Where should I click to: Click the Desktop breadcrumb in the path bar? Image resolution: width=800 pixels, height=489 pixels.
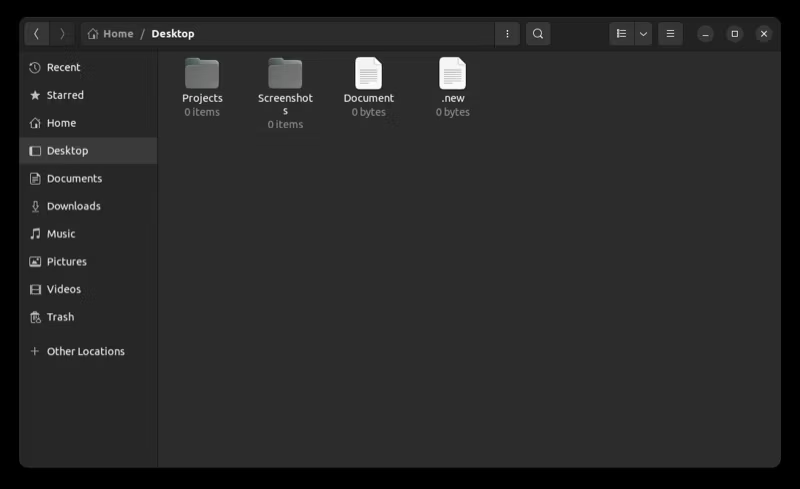tap(172, 34)
